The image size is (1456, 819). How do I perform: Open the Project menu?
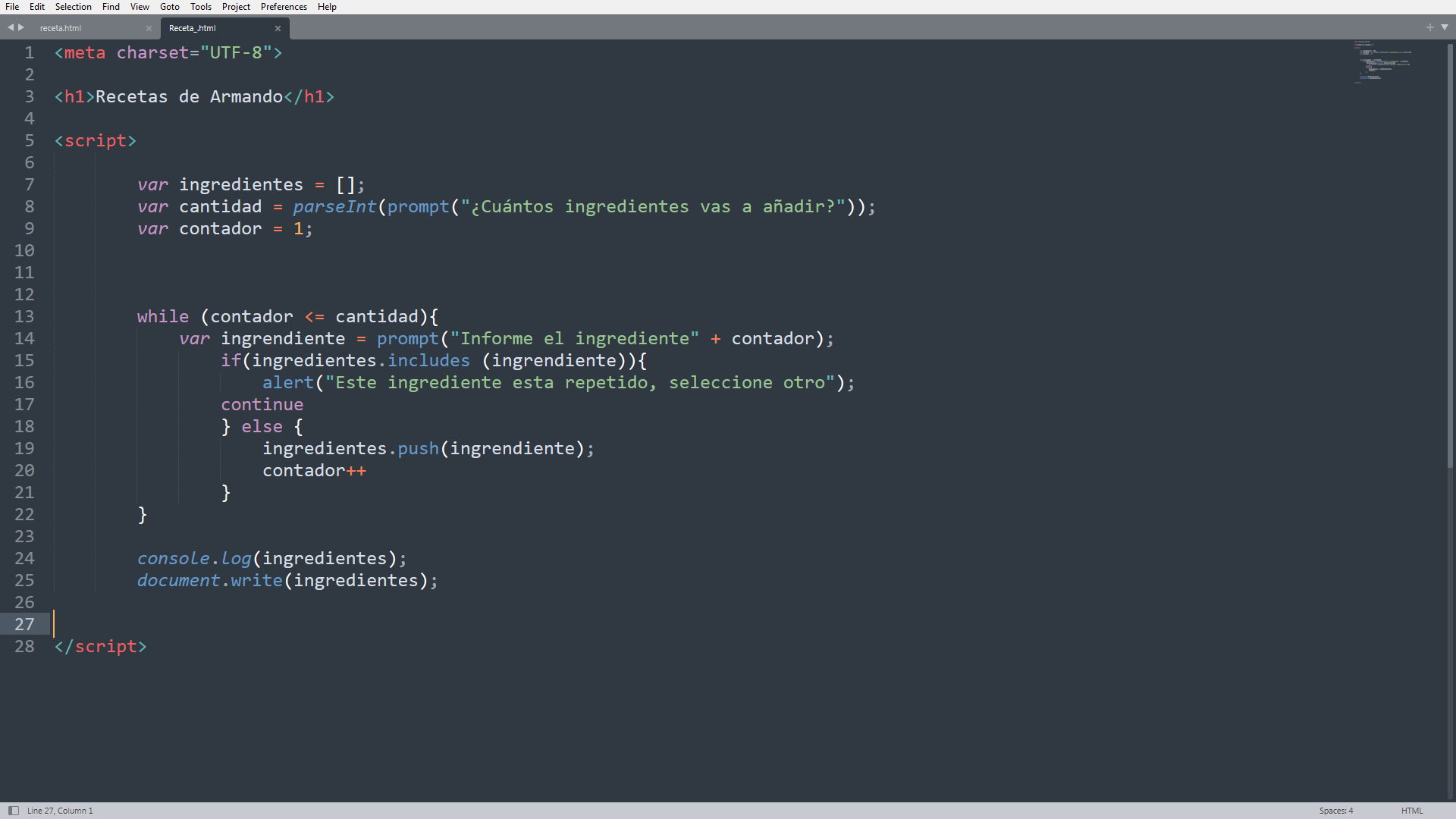coord(236,7)
